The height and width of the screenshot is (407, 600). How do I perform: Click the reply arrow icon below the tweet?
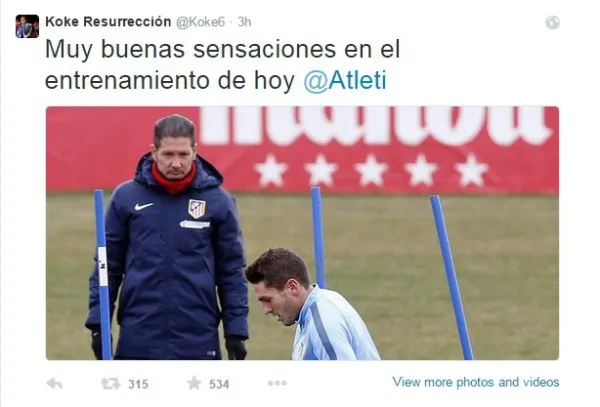[x=54, y=383]
